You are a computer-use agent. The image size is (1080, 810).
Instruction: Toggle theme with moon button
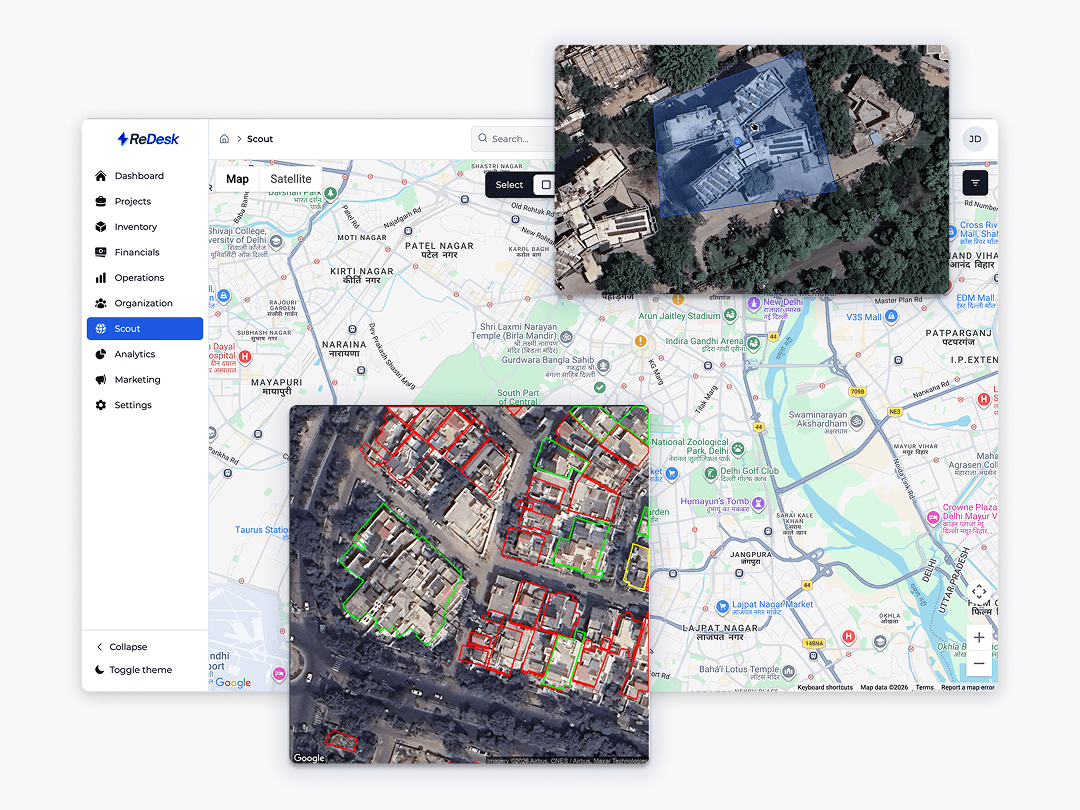pos(134,669)
